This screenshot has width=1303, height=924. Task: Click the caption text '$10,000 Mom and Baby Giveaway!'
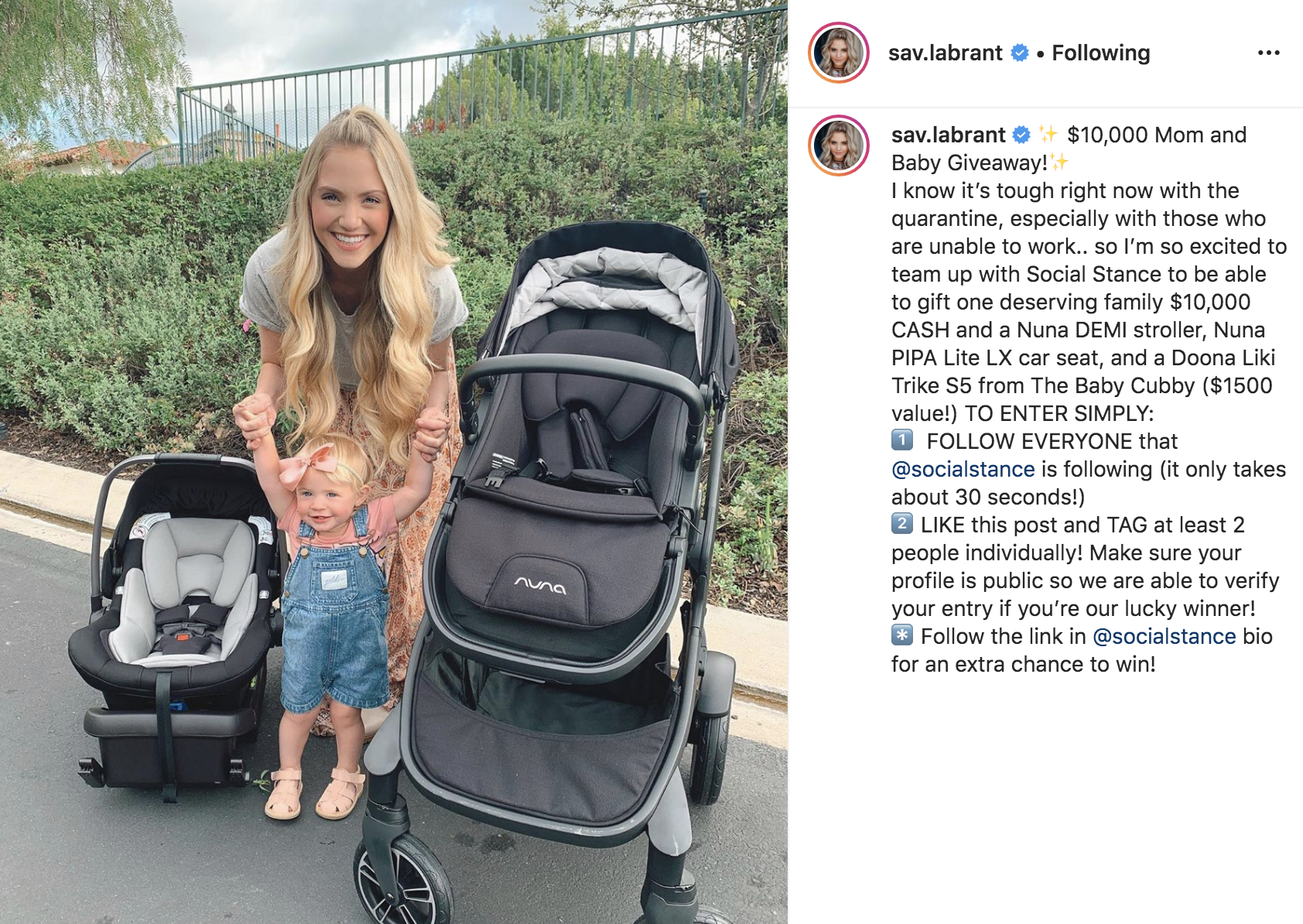click(1069, 149)
